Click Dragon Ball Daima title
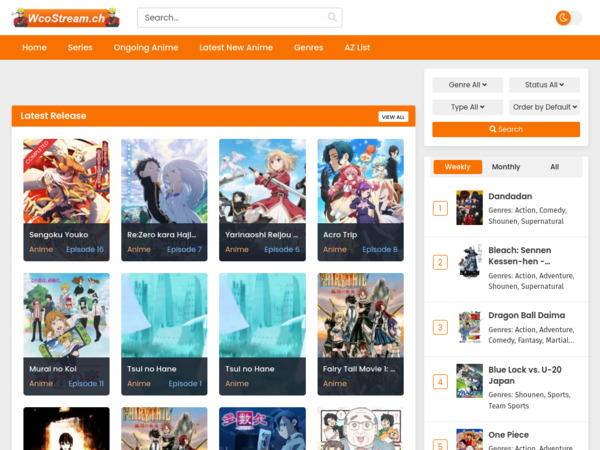Viewport: 600px width, 450px height. click(527, 315)
